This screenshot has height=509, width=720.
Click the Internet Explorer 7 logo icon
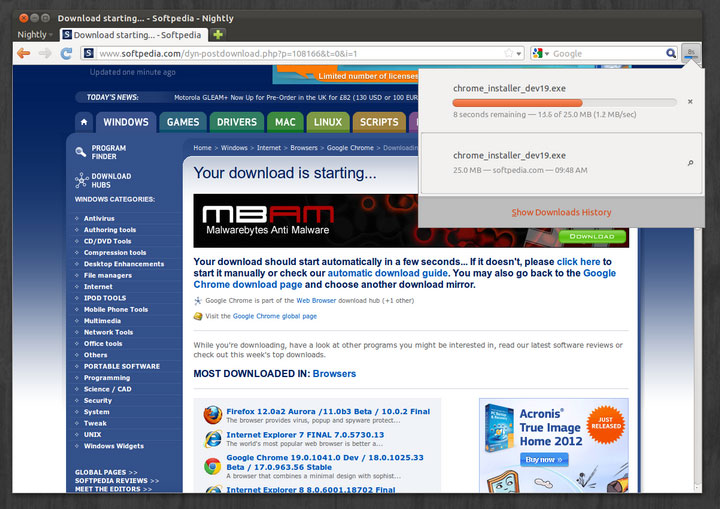[213, 439]
